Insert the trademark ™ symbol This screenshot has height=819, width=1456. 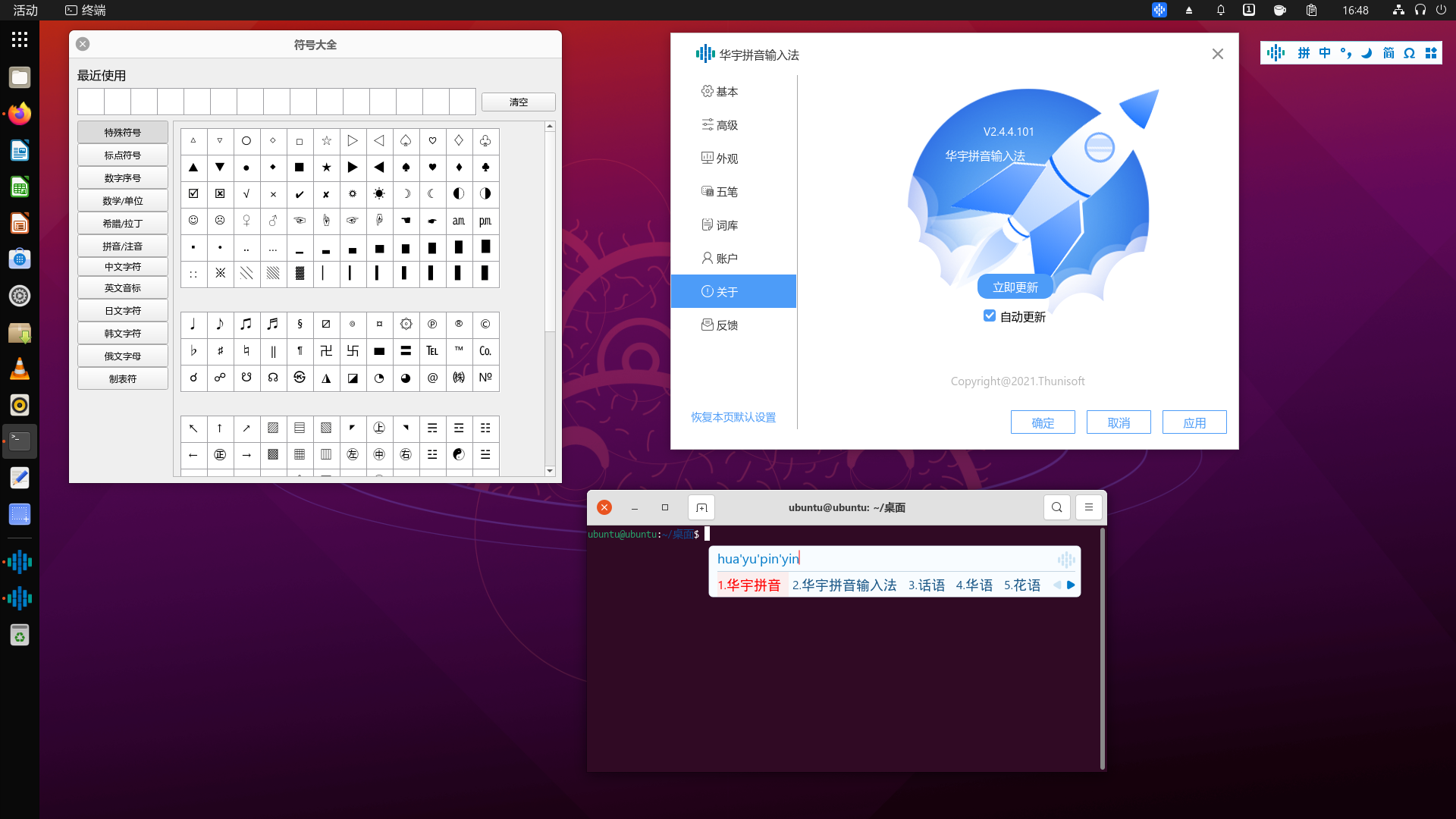pos(459,351)
